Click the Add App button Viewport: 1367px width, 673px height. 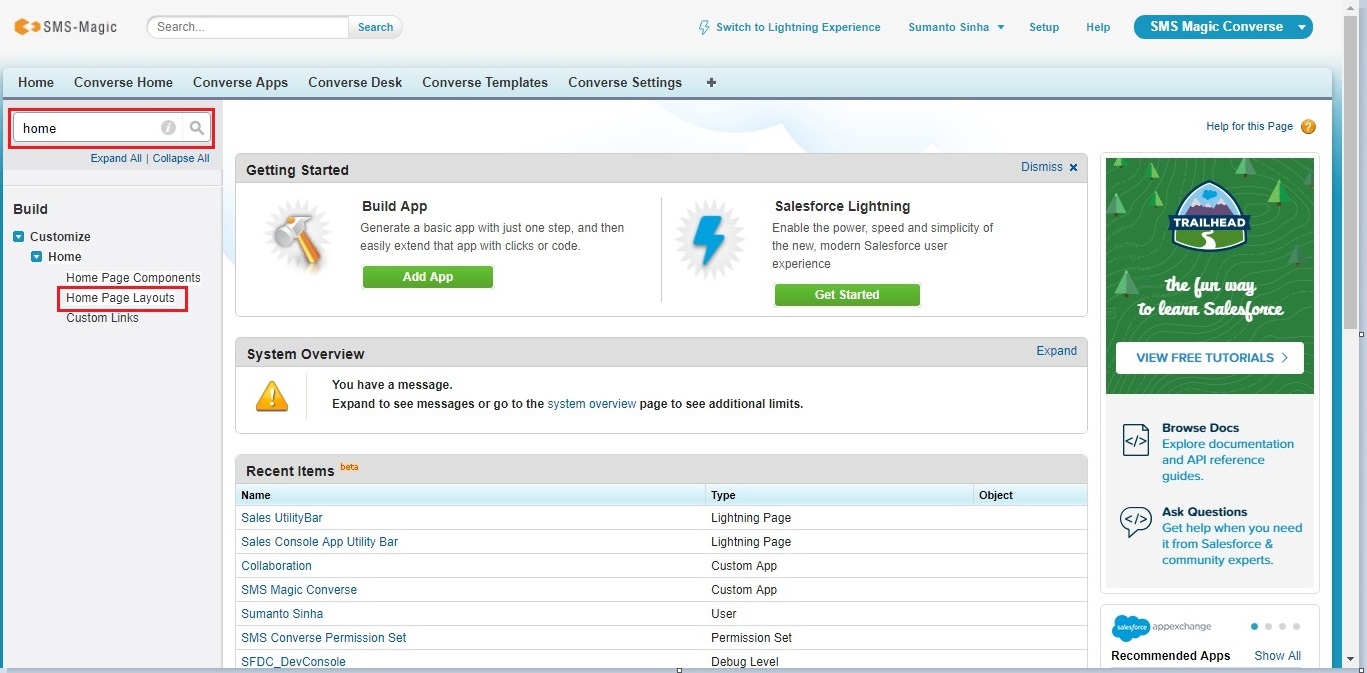(428, 277)
